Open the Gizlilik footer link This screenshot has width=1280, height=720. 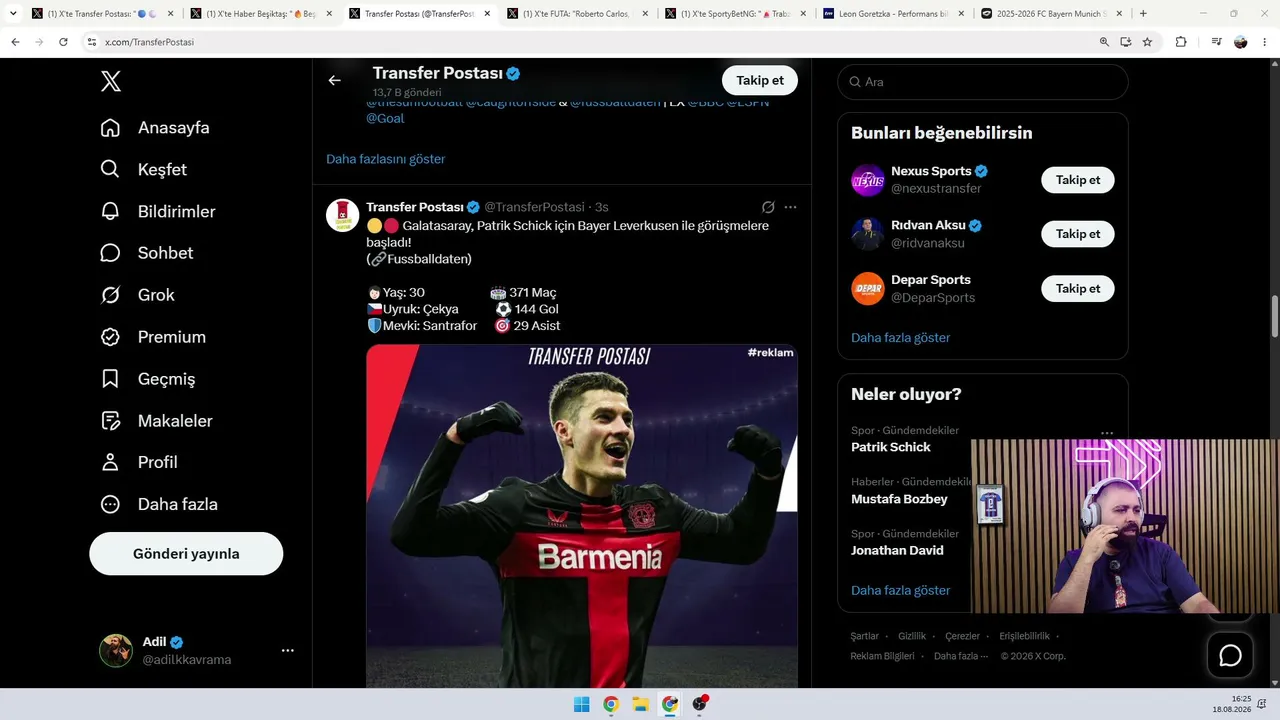pos(912,636)
